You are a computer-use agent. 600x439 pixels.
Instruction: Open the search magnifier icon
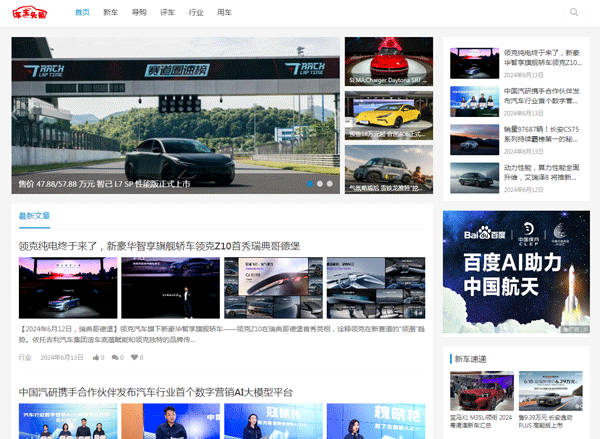[x=574, y=12]
